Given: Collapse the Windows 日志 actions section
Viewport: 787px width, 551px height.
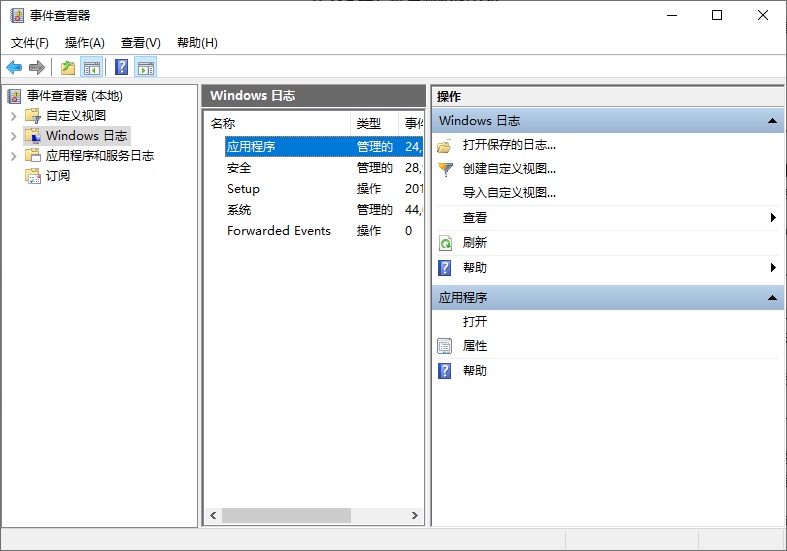Looking at the screenshot, I should click(x=772, y=121).
